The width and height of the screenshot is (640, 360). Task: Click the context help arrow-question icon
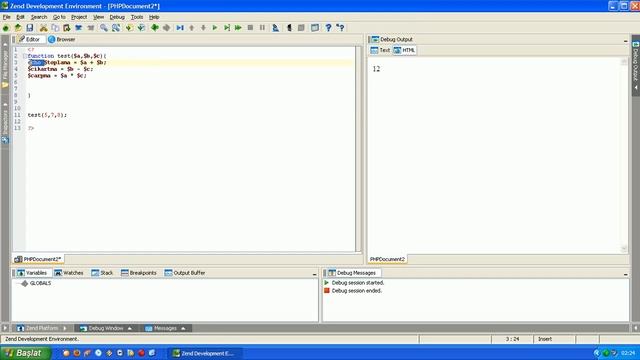tap(340, 28)
